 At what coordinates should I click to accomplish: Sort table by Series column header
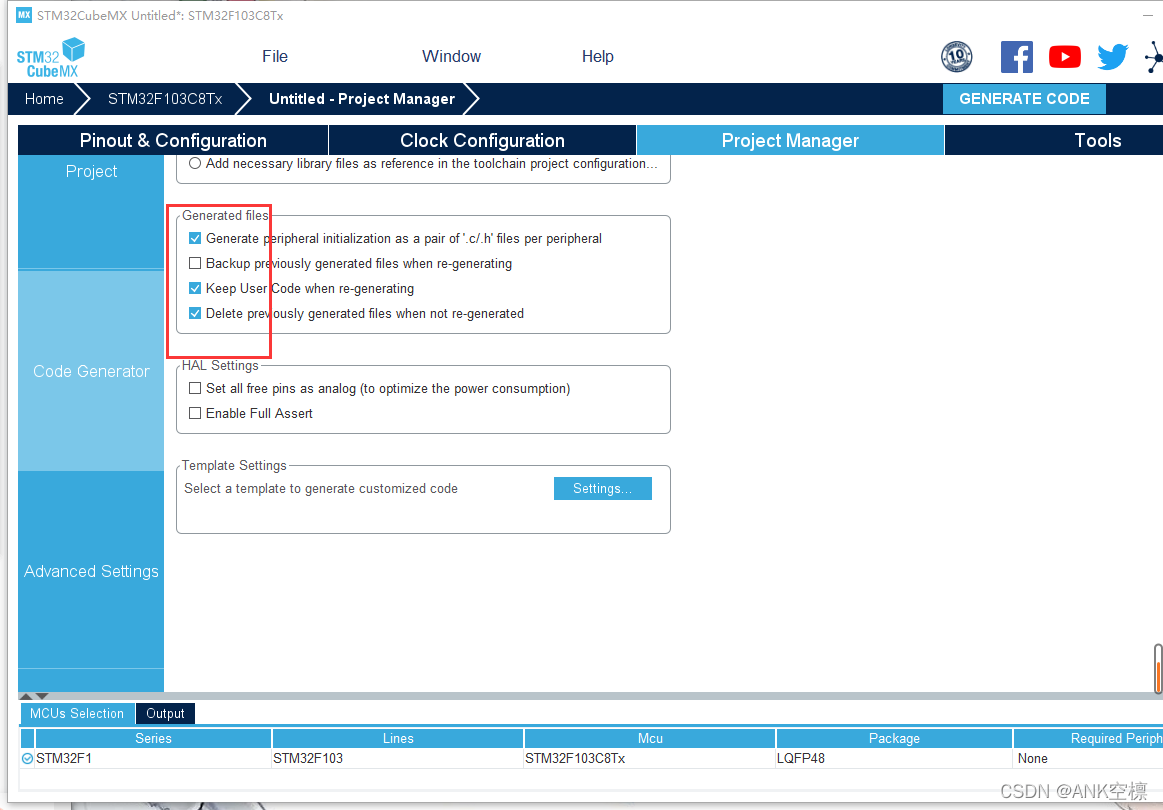point(153,738)
